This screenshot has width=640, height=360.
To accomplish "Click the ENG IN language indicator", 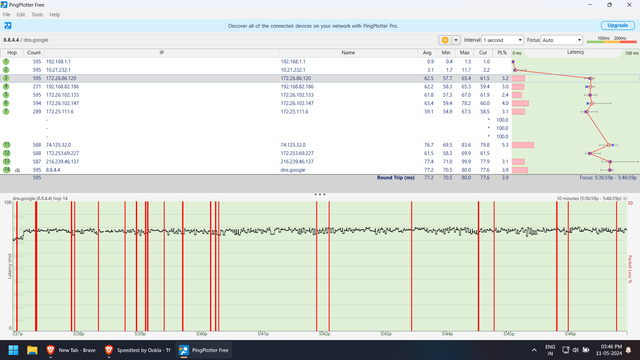I will (550, 350).
